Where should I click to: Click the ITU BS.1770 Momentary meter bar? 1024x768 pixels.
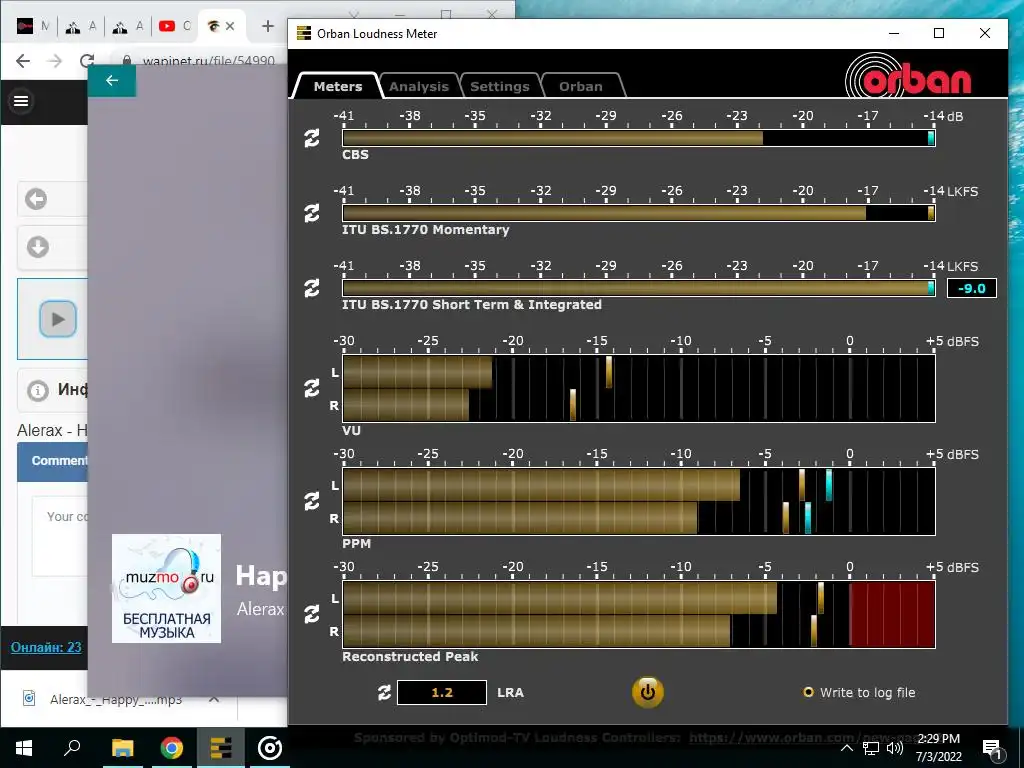point(639,213)
